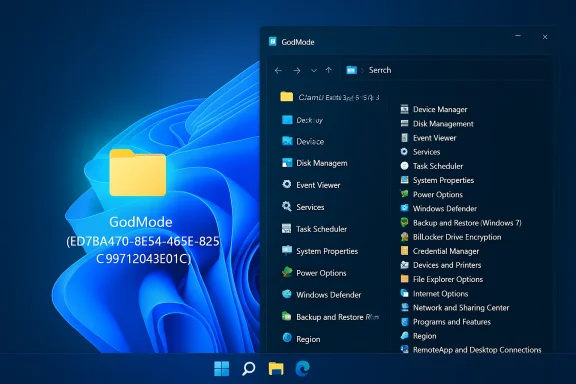Click the Task Scheduler text in right list
Viewport: 576px width, 384px height.
pos(438,166)
